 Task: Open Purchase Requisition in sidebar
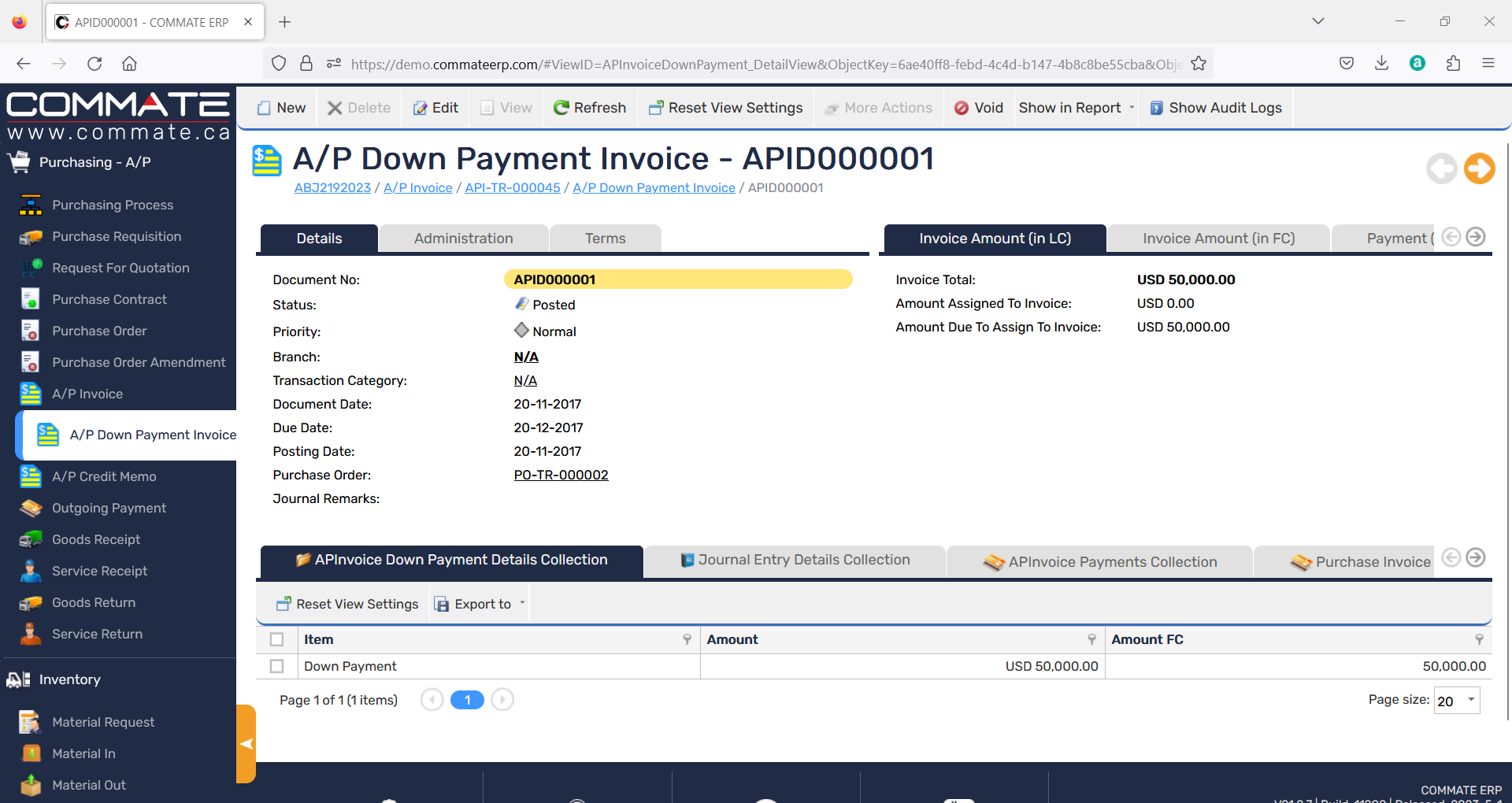[x=117, y=236]
